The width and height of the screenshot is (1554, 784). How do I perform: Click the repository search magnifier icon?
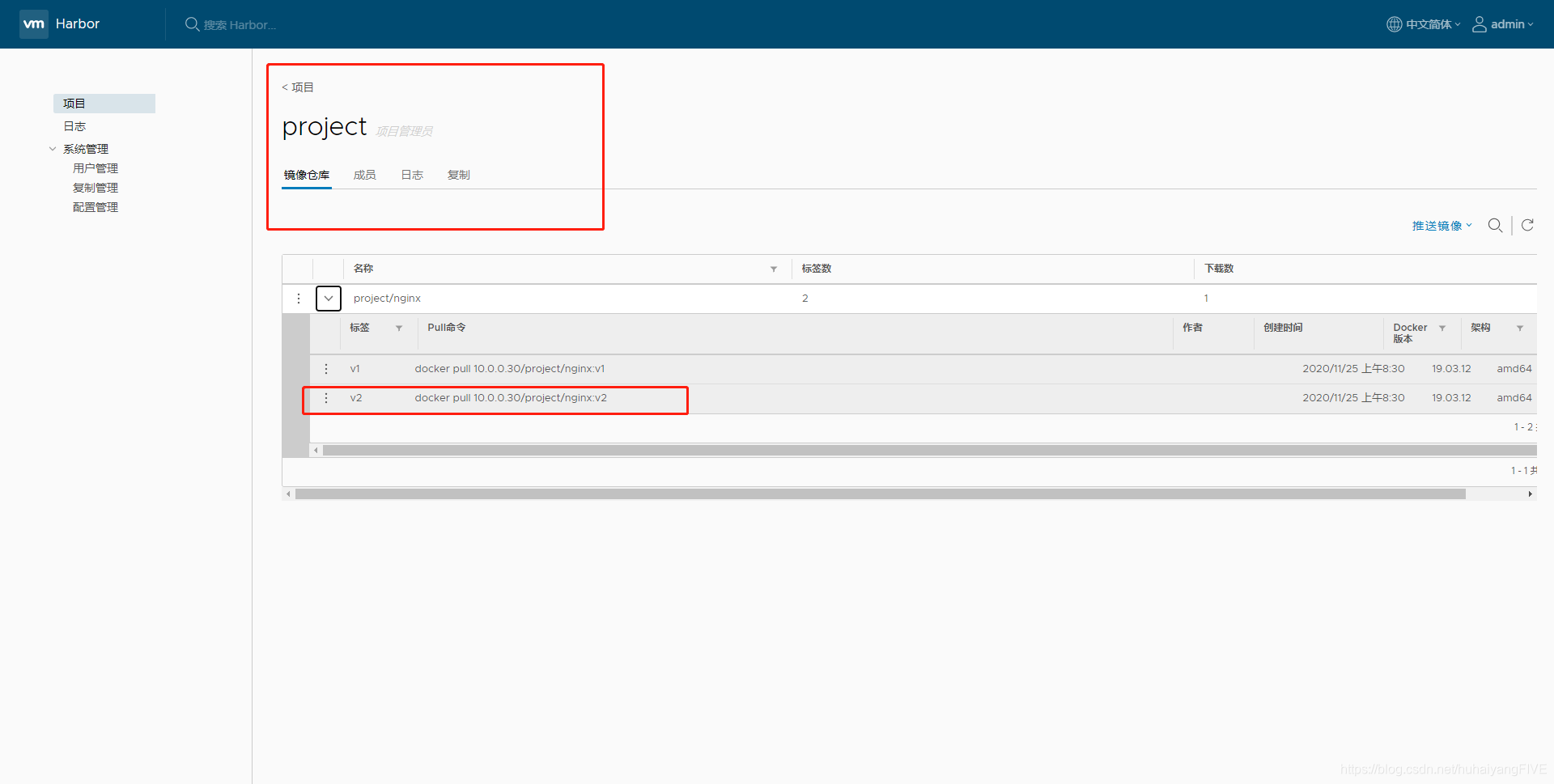1495,226
